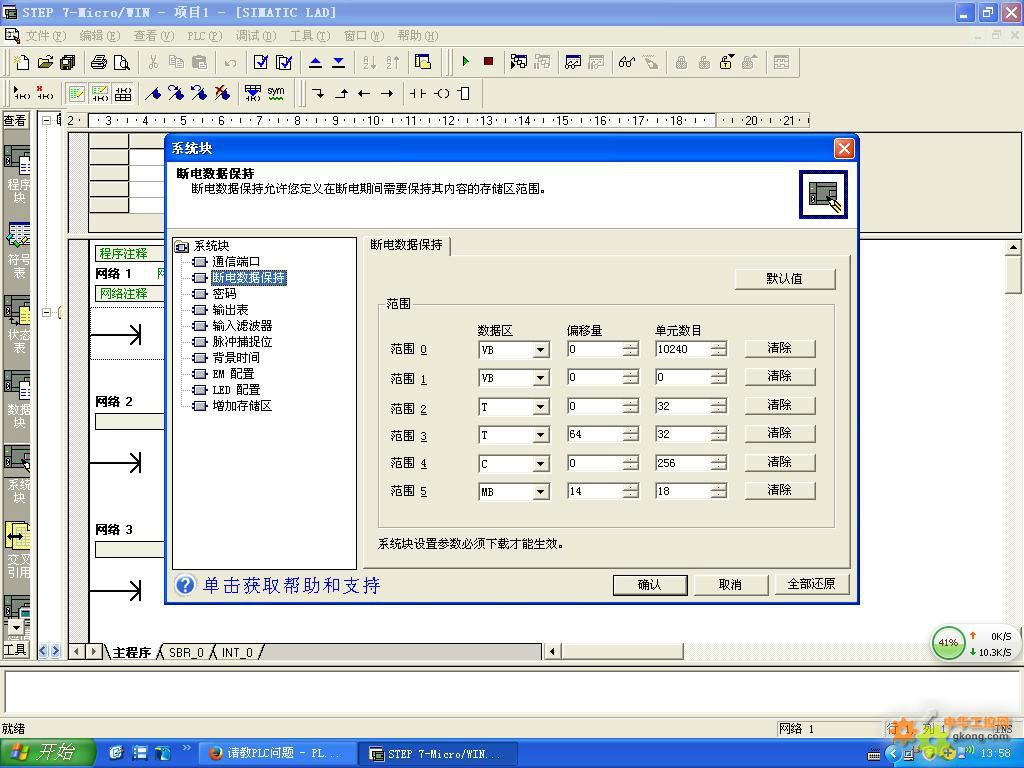Click the 开始 Start button on the taskbar

point(47,753)
